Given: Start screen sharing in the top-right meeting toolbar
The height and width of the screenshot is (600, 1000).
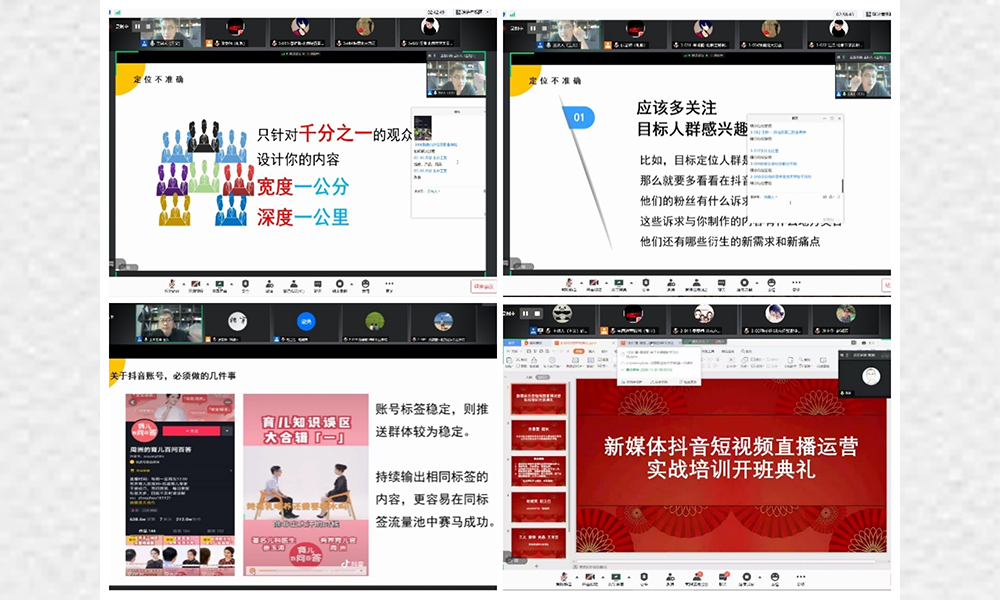Looking at the screenshot, I should 619,282.
